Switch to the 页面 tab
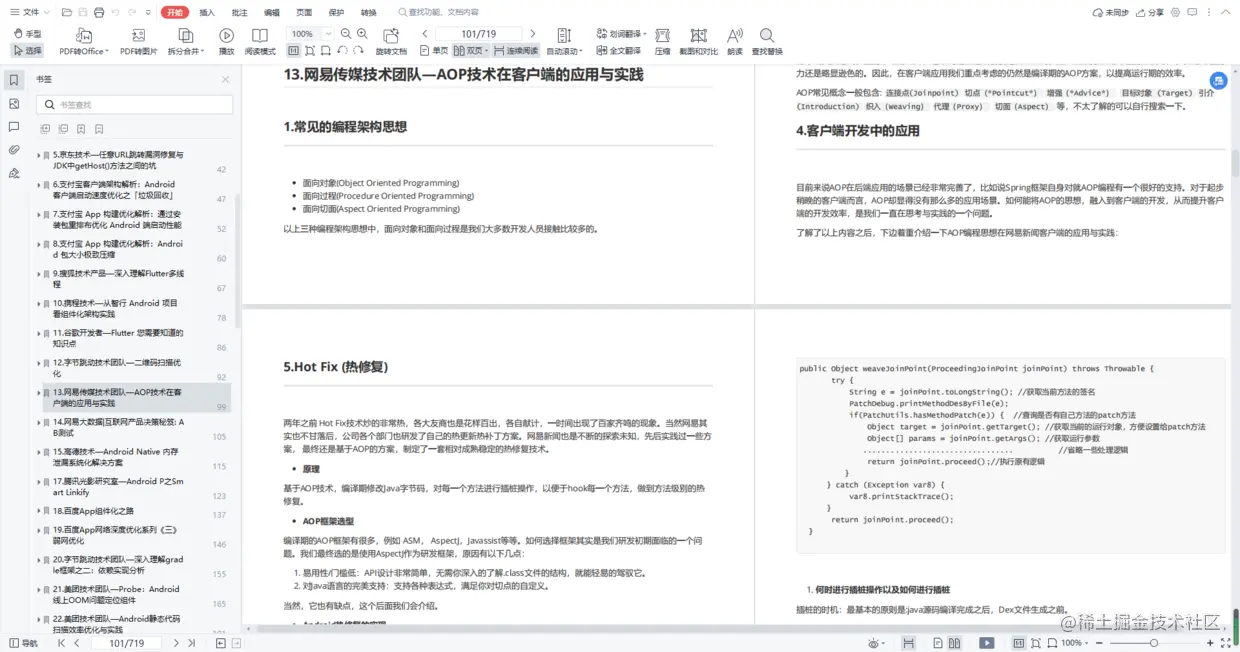Viewport: 1240px width, 652px height. tap(304, 12)
